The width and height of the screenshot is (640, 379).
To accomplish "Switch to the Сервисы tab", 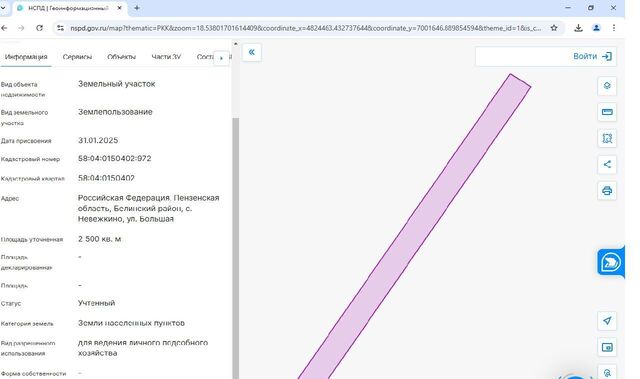I will 77,57.
